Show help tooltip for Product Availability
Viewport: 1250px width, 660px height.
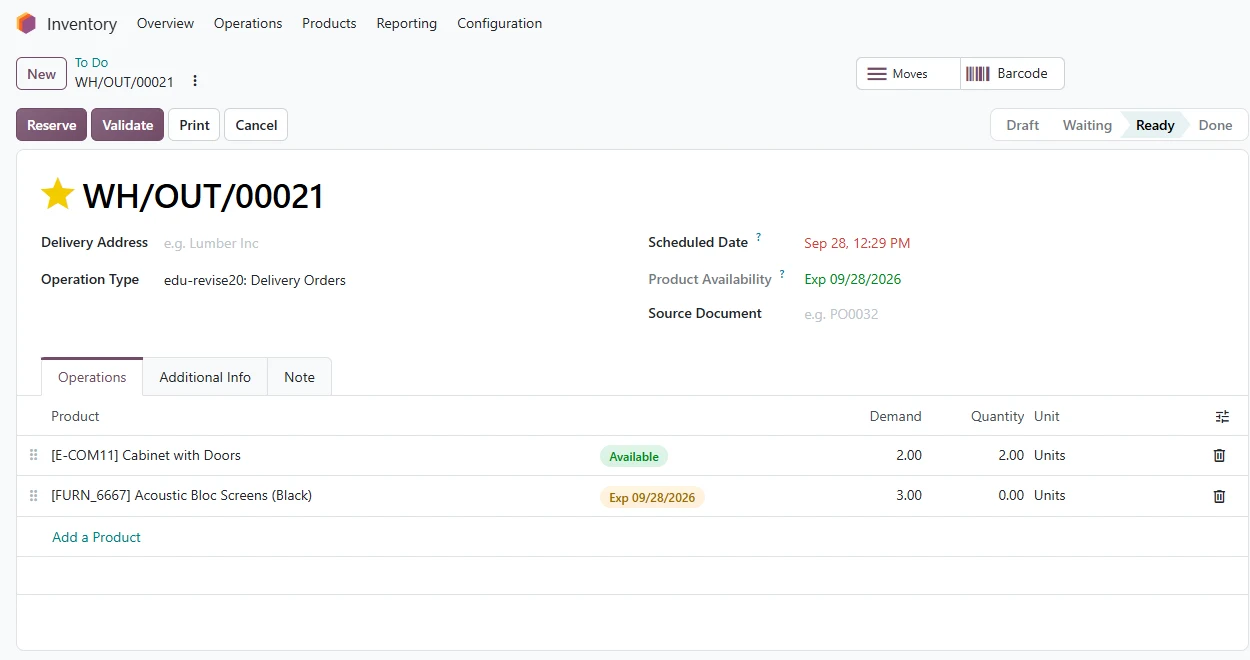(782, 274)
